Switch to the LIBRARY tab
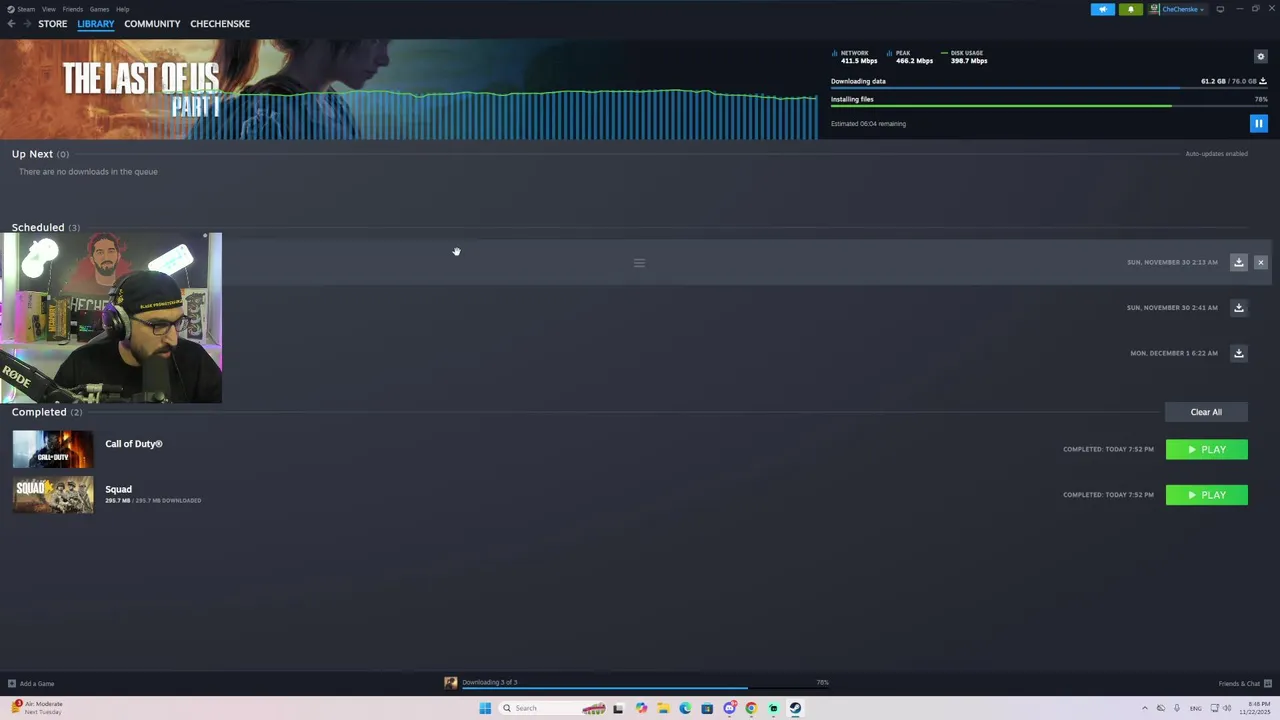The height and width of the screenshot is (720, 1280). [x=96, y=24]
